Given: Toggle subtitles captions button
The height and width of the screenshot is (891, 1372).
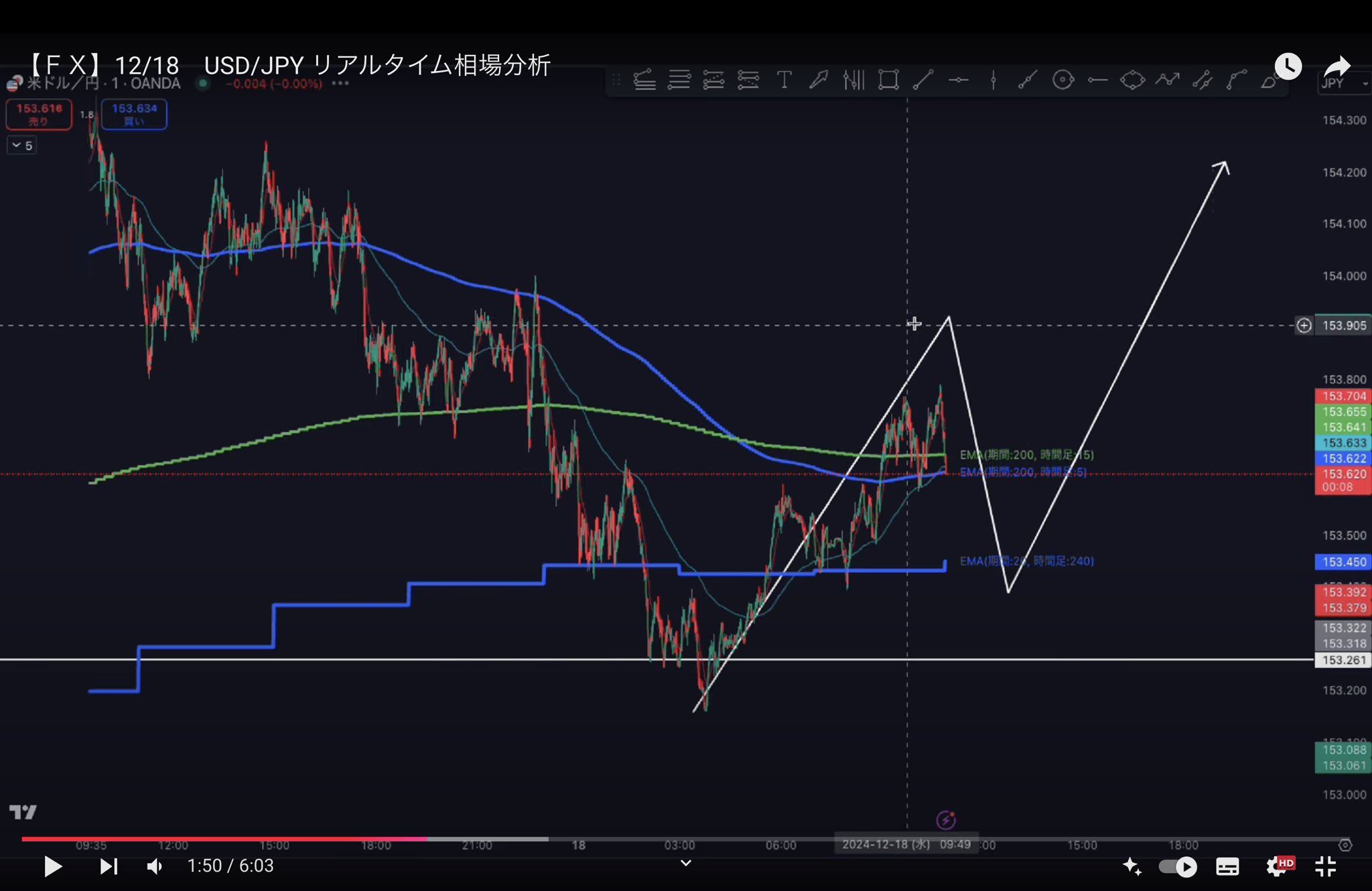Looking at the screenshot, I should click(1227, 867).
